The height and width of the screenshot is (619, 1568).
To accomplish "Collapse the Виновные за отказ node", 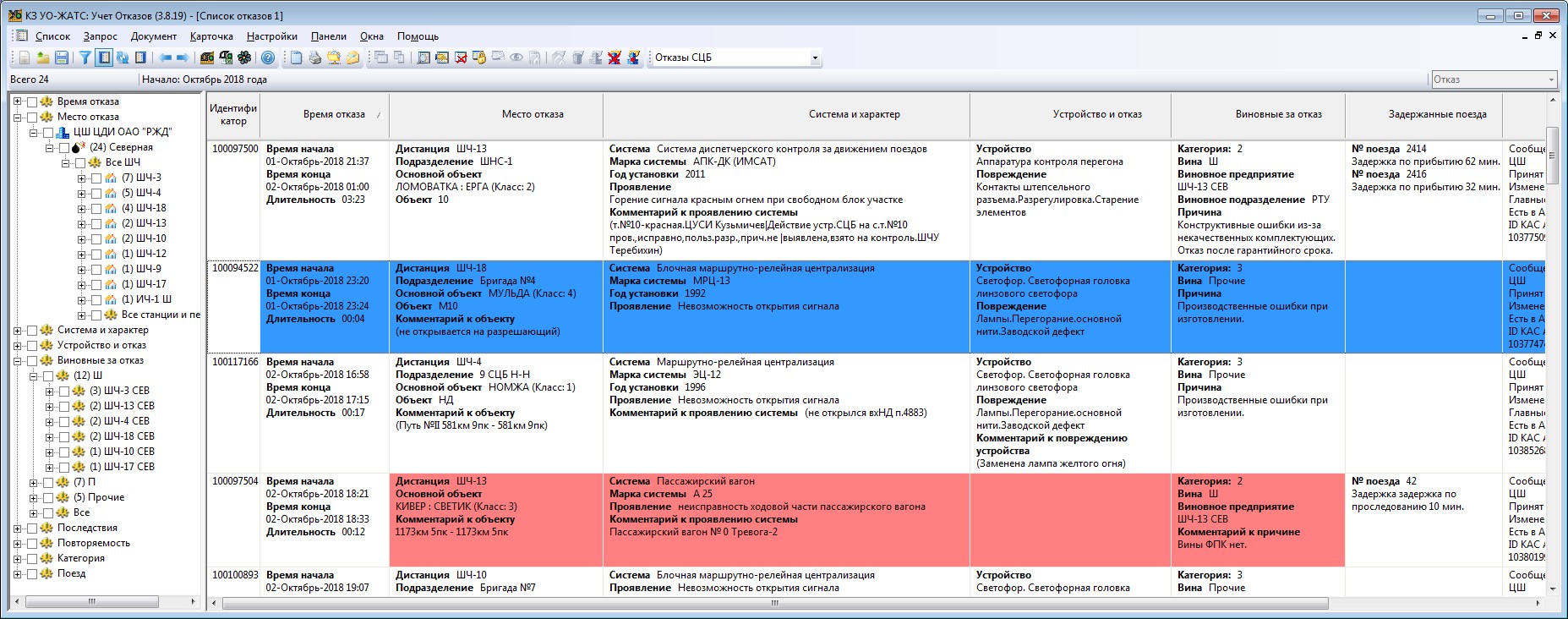I will tap(17, 360).
